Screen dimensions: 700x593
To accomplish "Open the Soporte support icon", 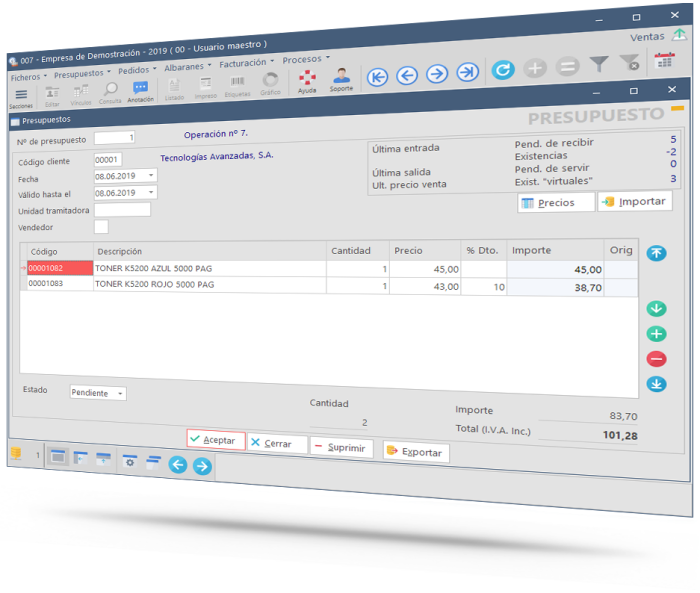I will (341, 79).
